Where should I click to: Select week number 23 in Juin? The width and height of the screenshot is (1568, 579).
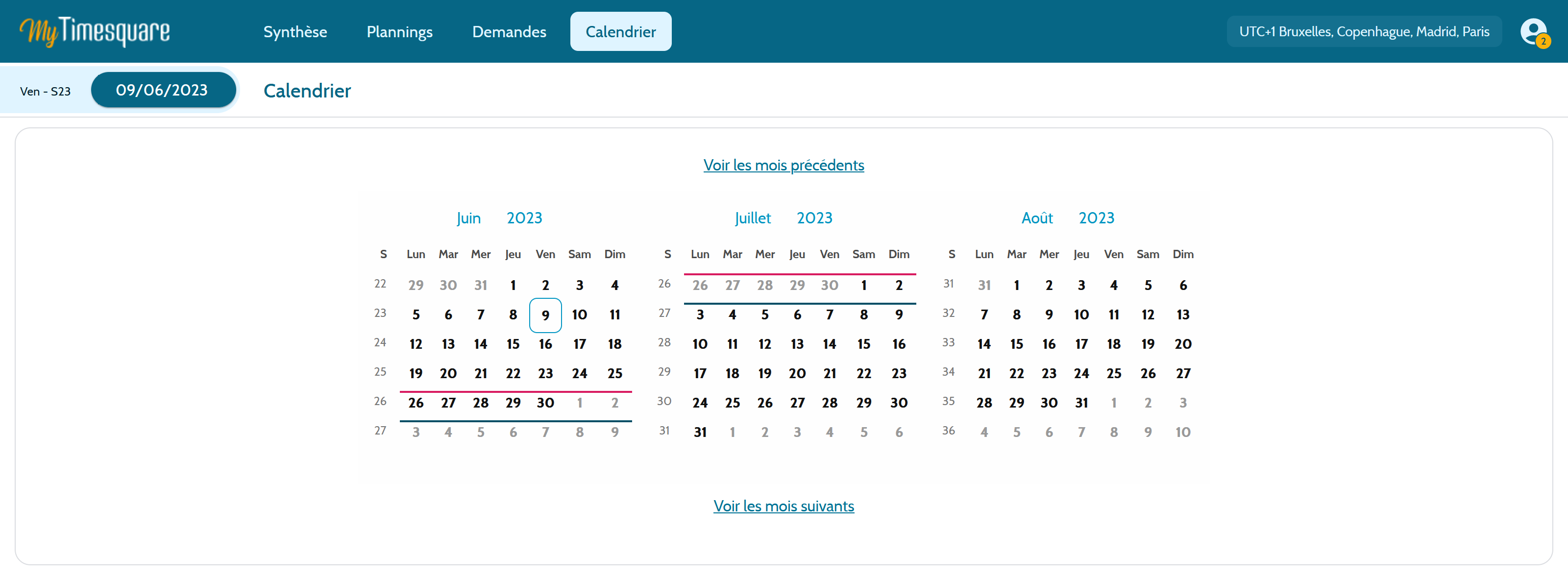(x=380, y=313)
